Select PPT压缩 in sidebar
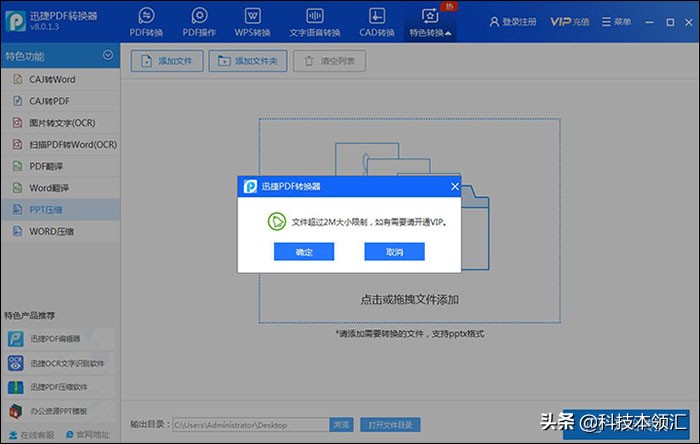The image size is (700, 444). click(x=60, y=210)
